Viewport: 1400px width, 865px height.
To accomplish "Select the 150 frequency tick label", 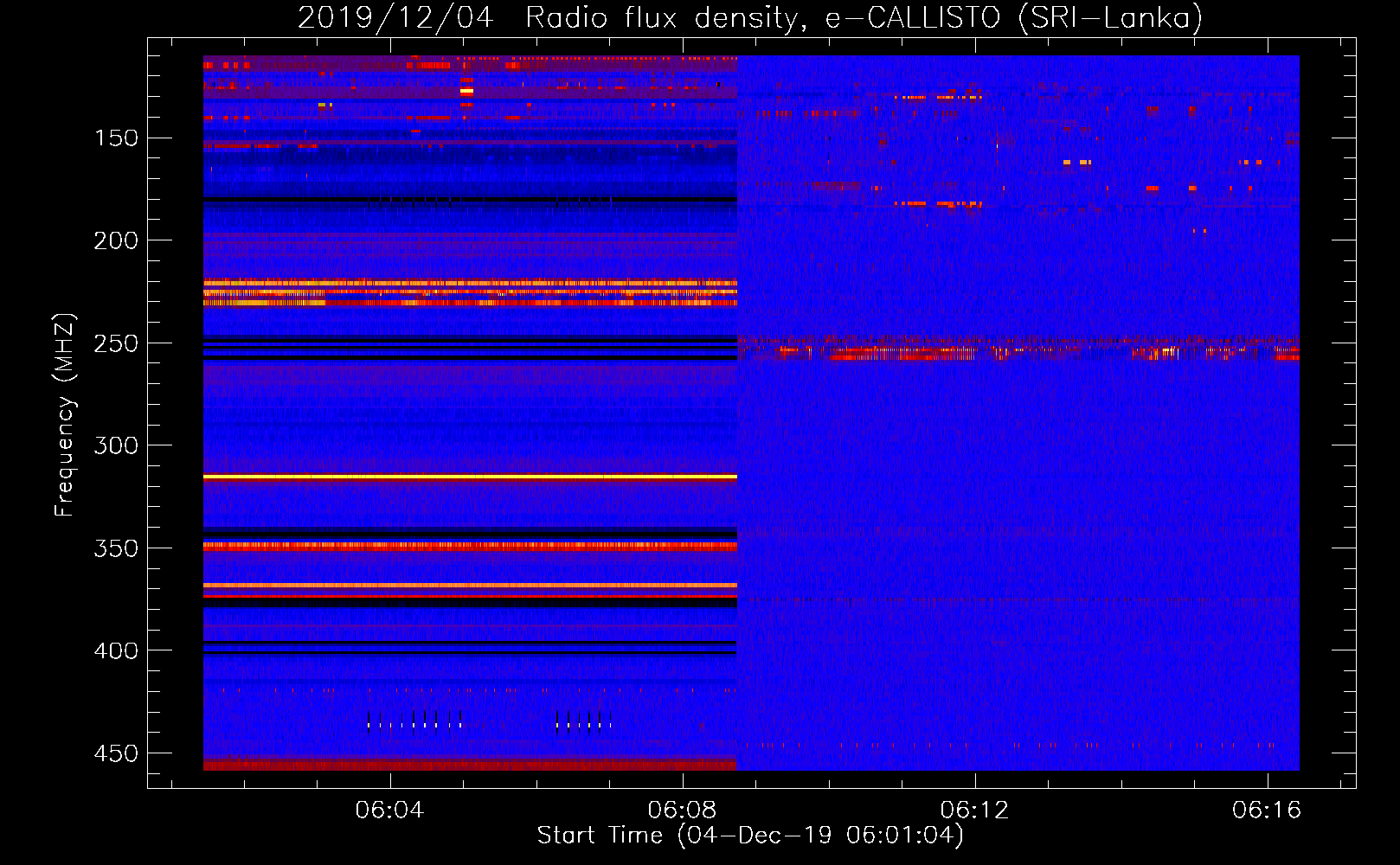I will tap(116, 138).
